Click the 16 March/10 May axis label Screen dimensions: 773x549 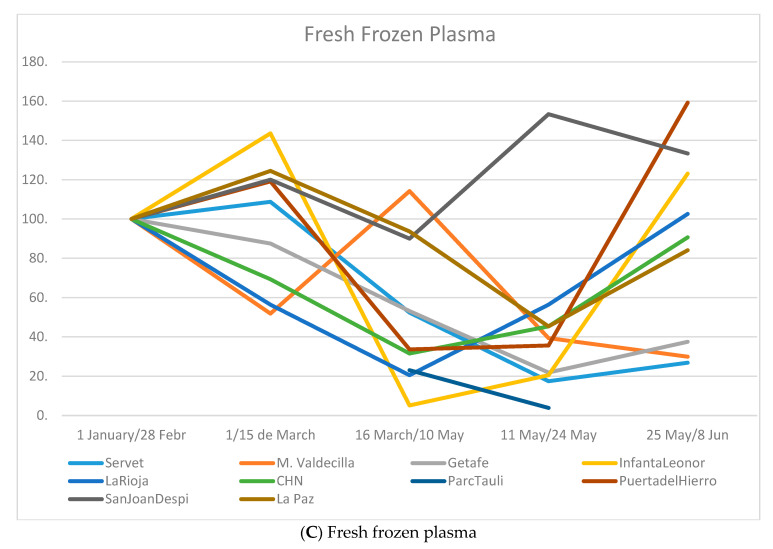410,435
